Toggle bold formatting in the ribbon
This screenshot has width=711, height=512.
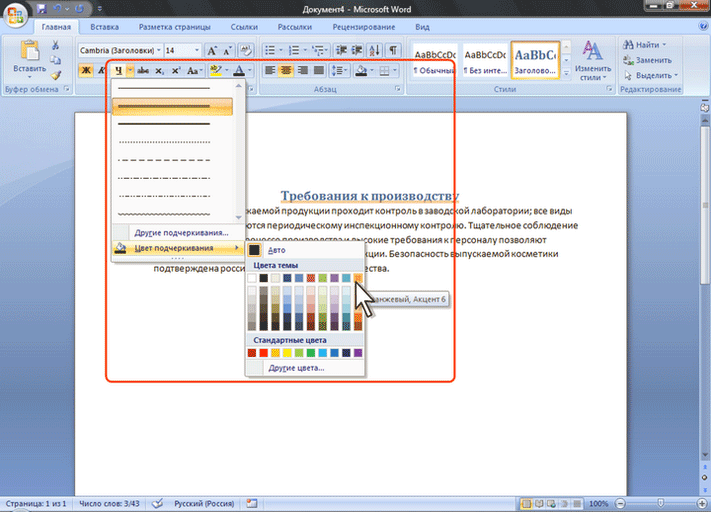tap(85, 70)
